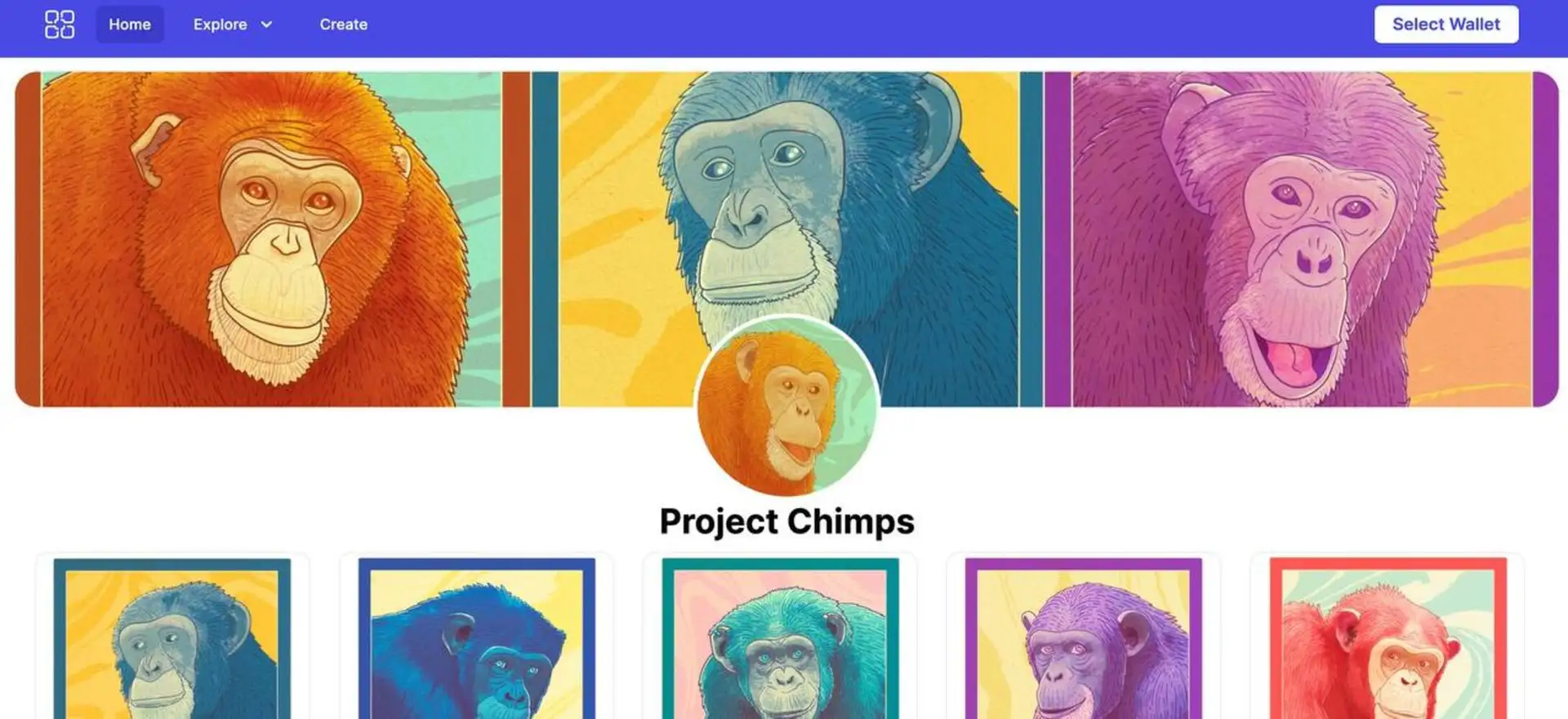Viewport: 1568px width, 719px height.
Task: Open the red chimp NFT card
Action: click(1388, 637)
